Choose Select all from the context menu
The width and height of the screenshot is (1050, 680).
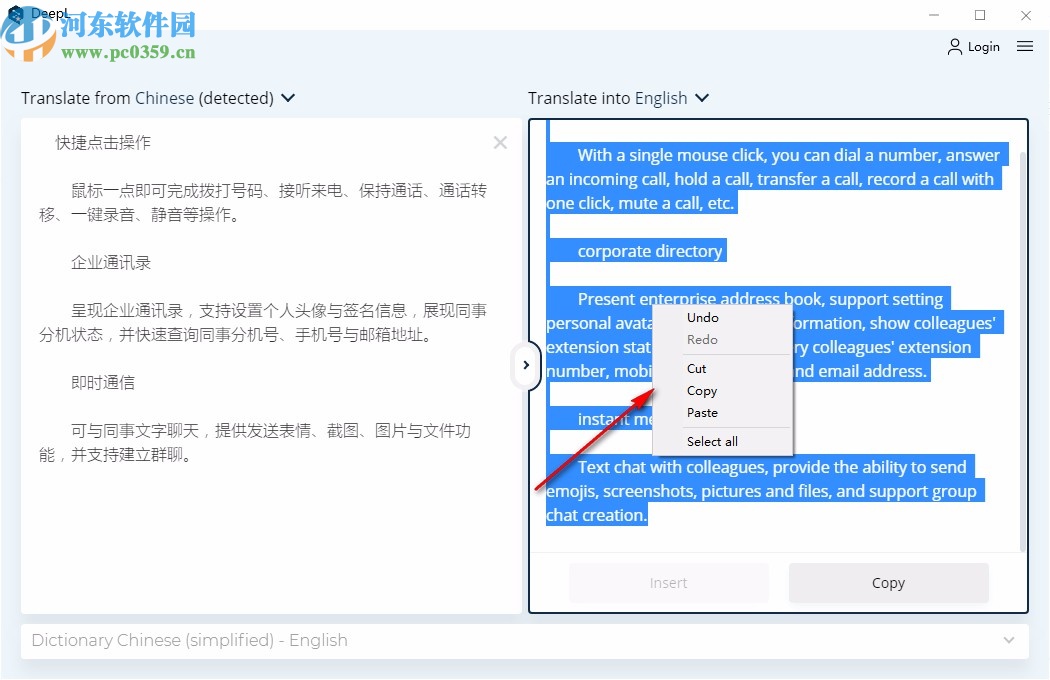click(712, 442)
